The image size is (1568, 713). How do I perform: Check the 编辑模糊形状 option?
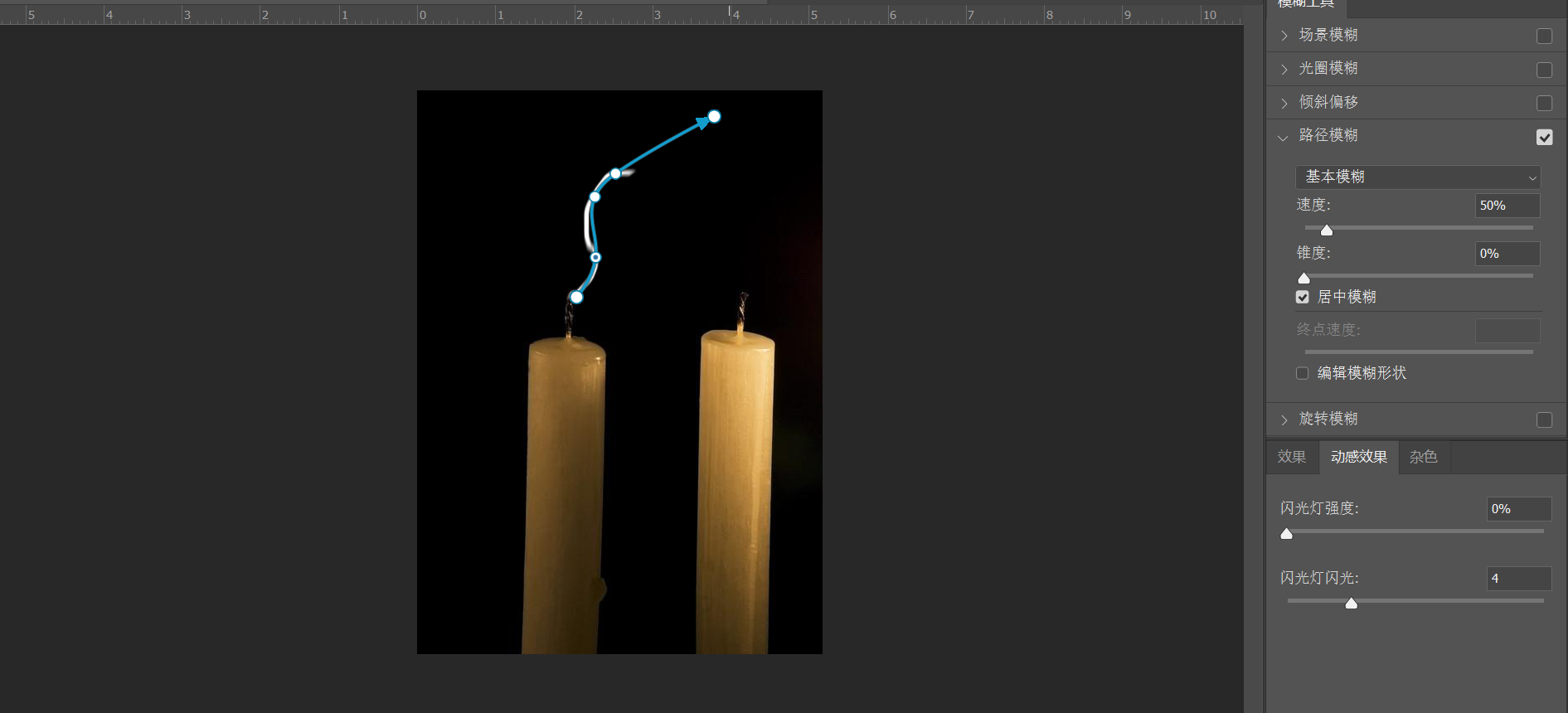1303,373
